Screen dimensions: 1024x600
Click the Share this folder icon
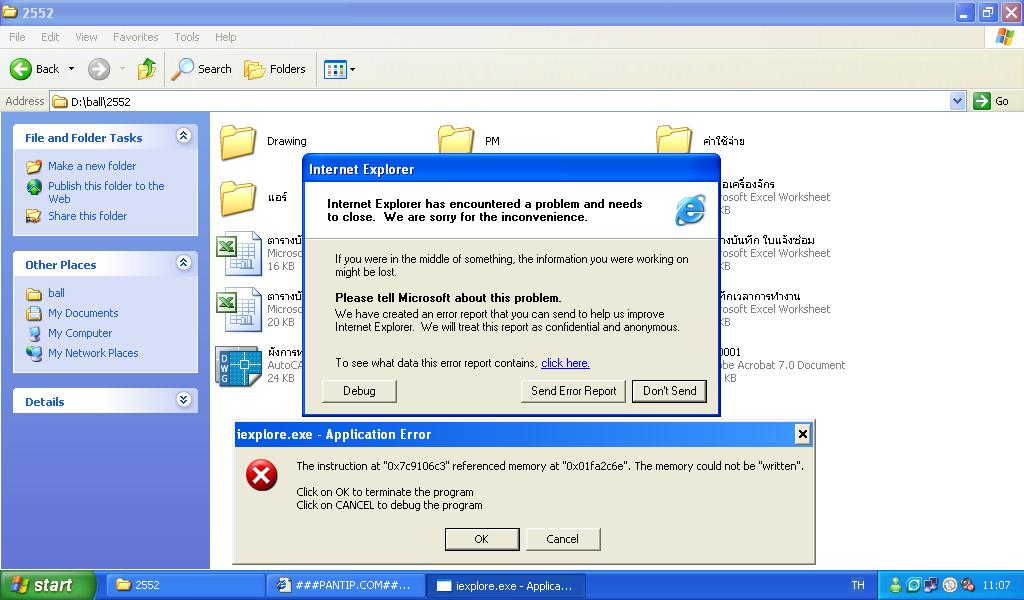[x=33, y=216]
